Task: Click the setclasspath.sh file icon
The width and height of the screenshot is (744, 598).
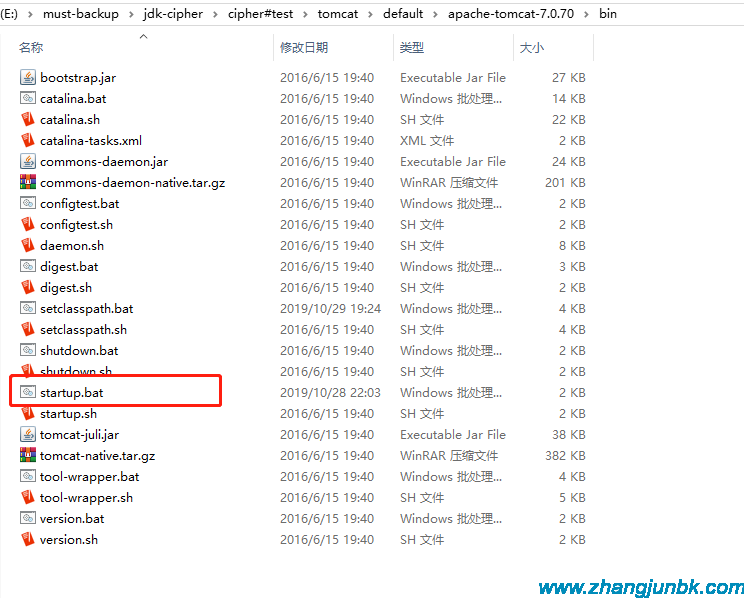Action: [x=28, y=329]
